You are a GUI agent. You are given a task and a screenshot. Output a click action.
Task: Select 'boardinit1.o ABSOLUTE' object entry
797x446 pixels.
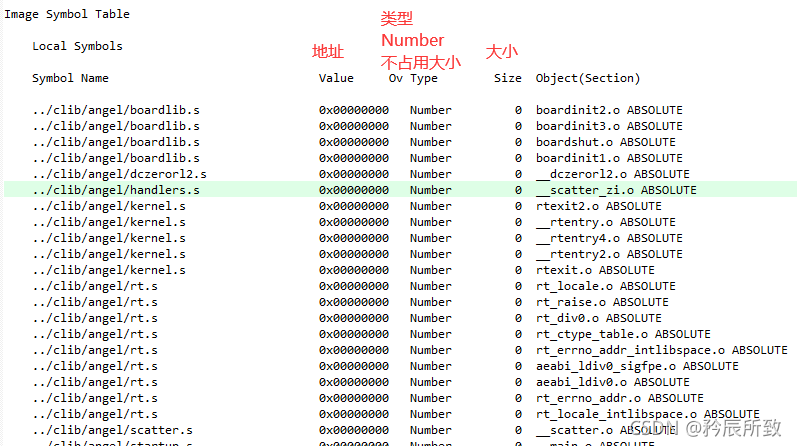click(609, 158)
